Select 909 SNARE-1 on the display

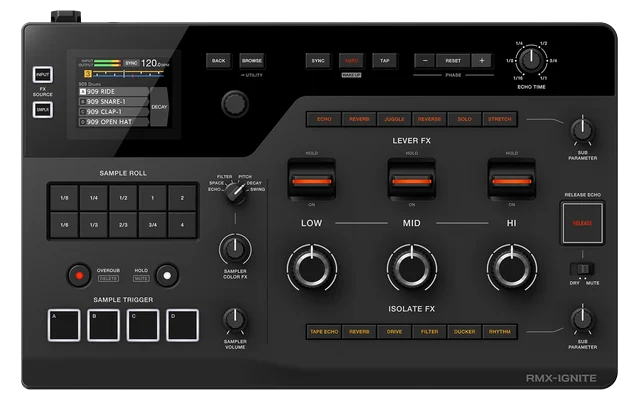pos(114,102)
